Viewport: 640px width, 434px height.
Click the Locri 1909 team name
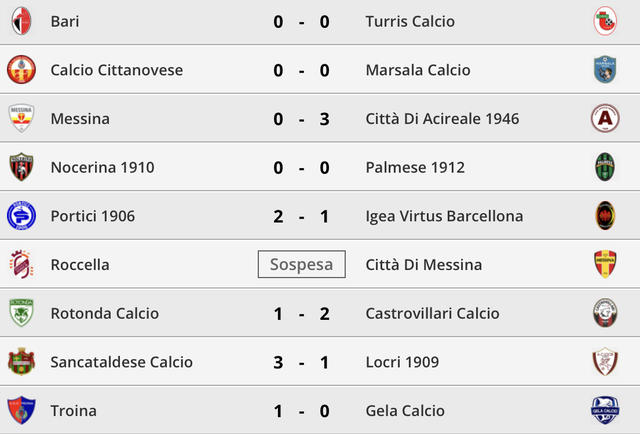pos(405,362)
